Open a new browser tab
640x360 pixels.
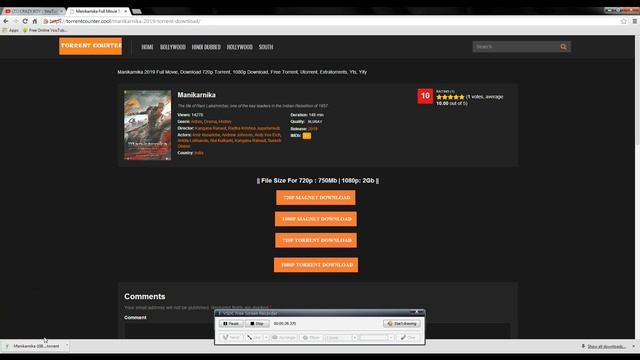pyautogui.click(x=137, y=11)
